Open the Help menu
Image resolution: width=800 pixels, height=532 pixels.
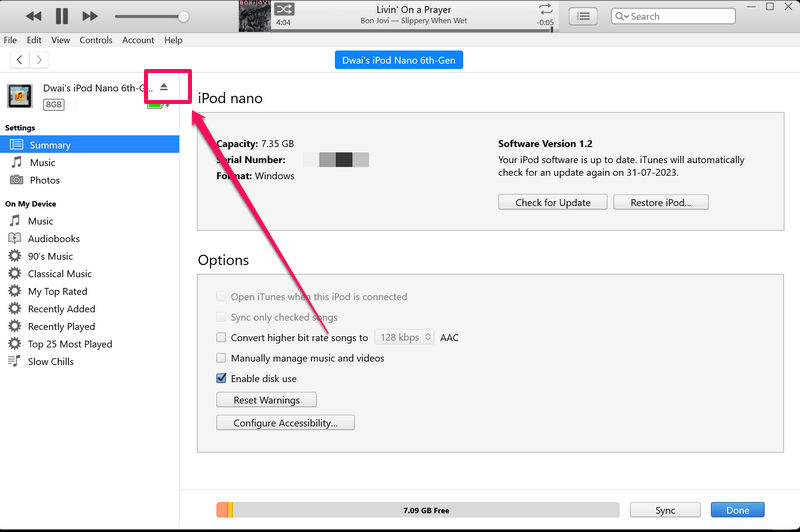[173, 40]
